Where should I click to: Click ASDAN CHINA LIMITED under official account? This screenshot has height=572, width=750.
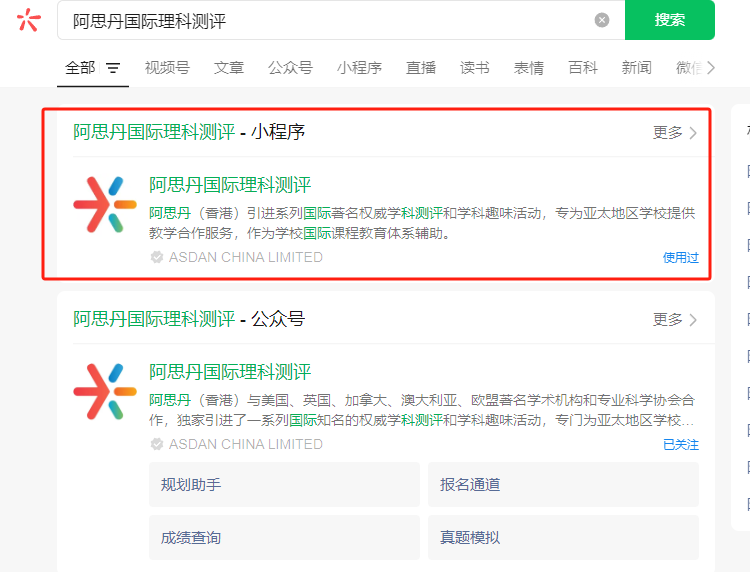pos(246,444)
